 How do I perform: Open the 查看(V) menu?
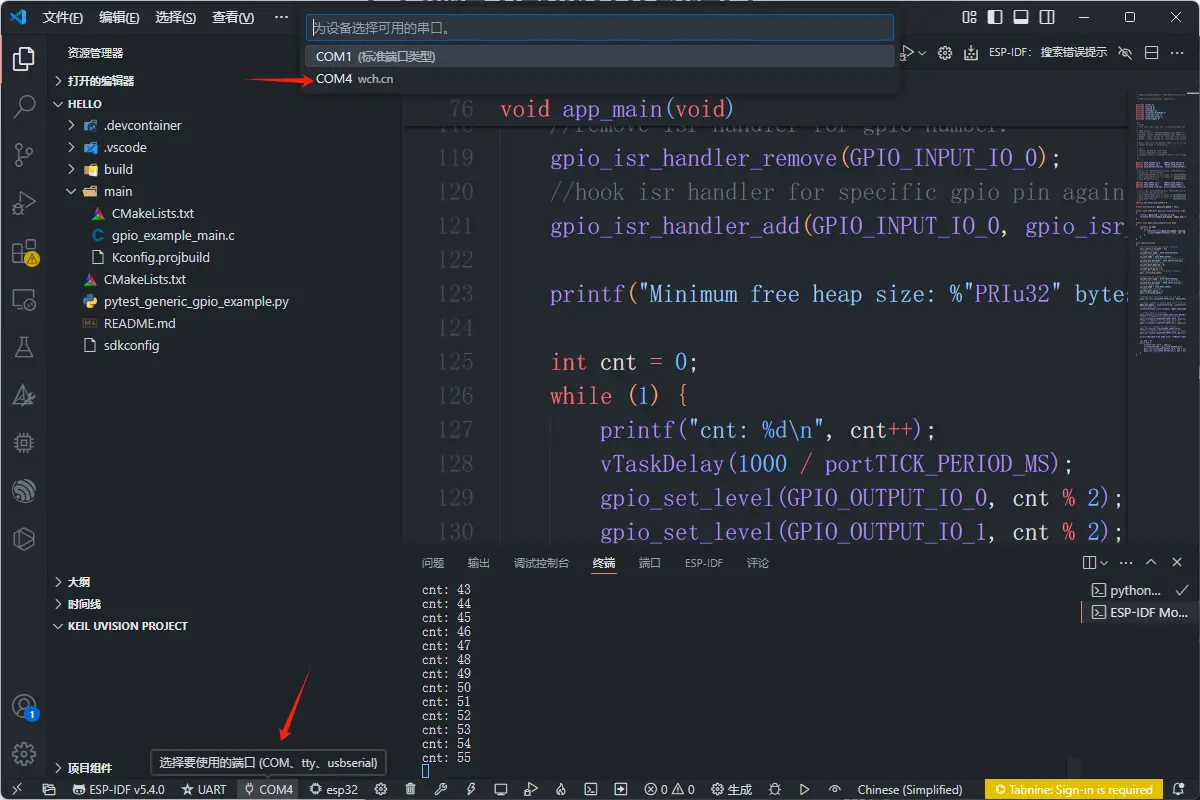(x=233, y=18)
